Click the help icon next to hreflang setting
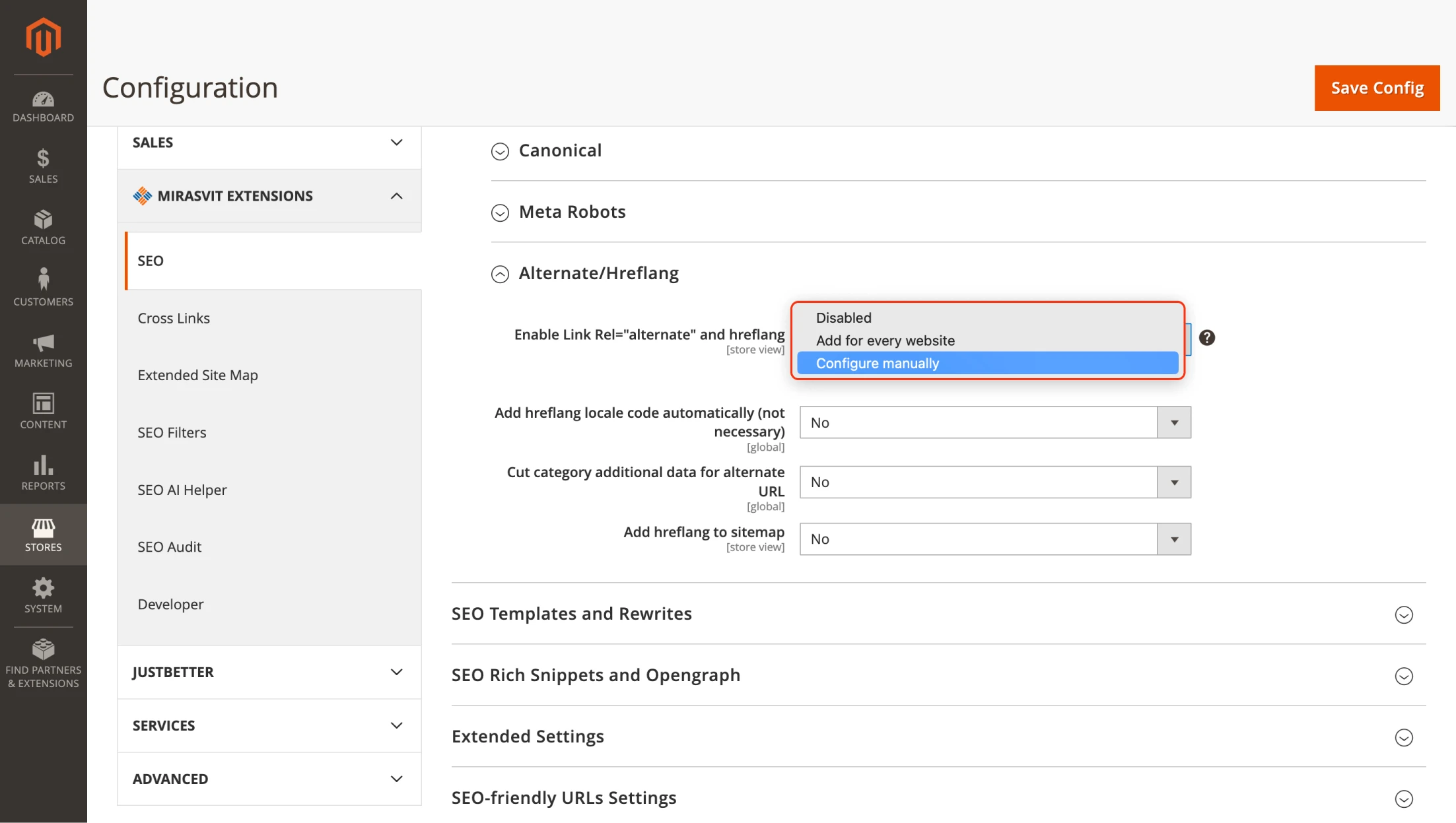Viewport: 1456px width, 823px height. click(1208, 337)
